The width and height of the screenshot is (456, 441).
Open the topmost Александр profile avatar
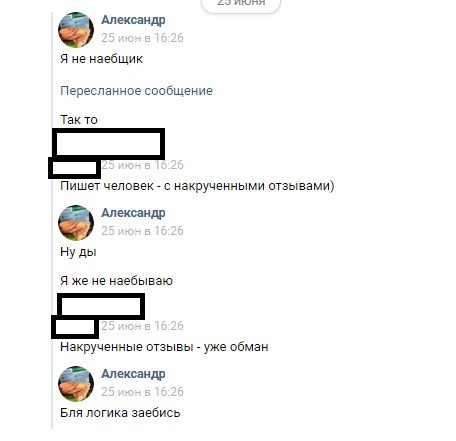coord(76,30)
